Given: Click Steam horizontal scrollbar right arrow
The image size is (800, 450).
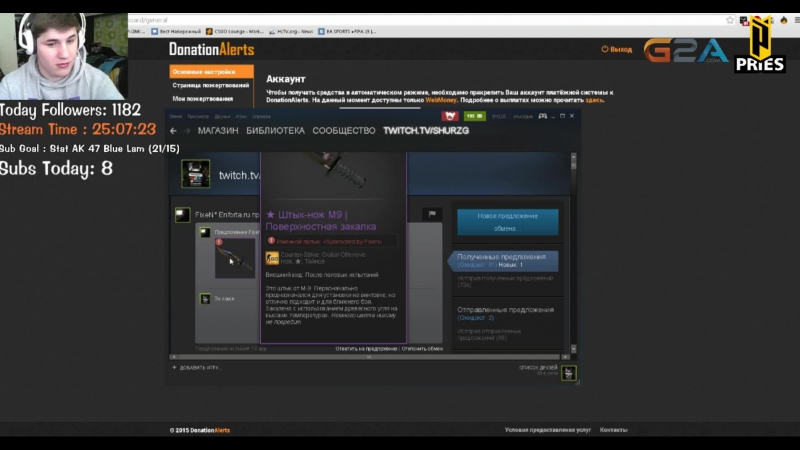Looking at the screenshot, I should [x=565, y=357].
